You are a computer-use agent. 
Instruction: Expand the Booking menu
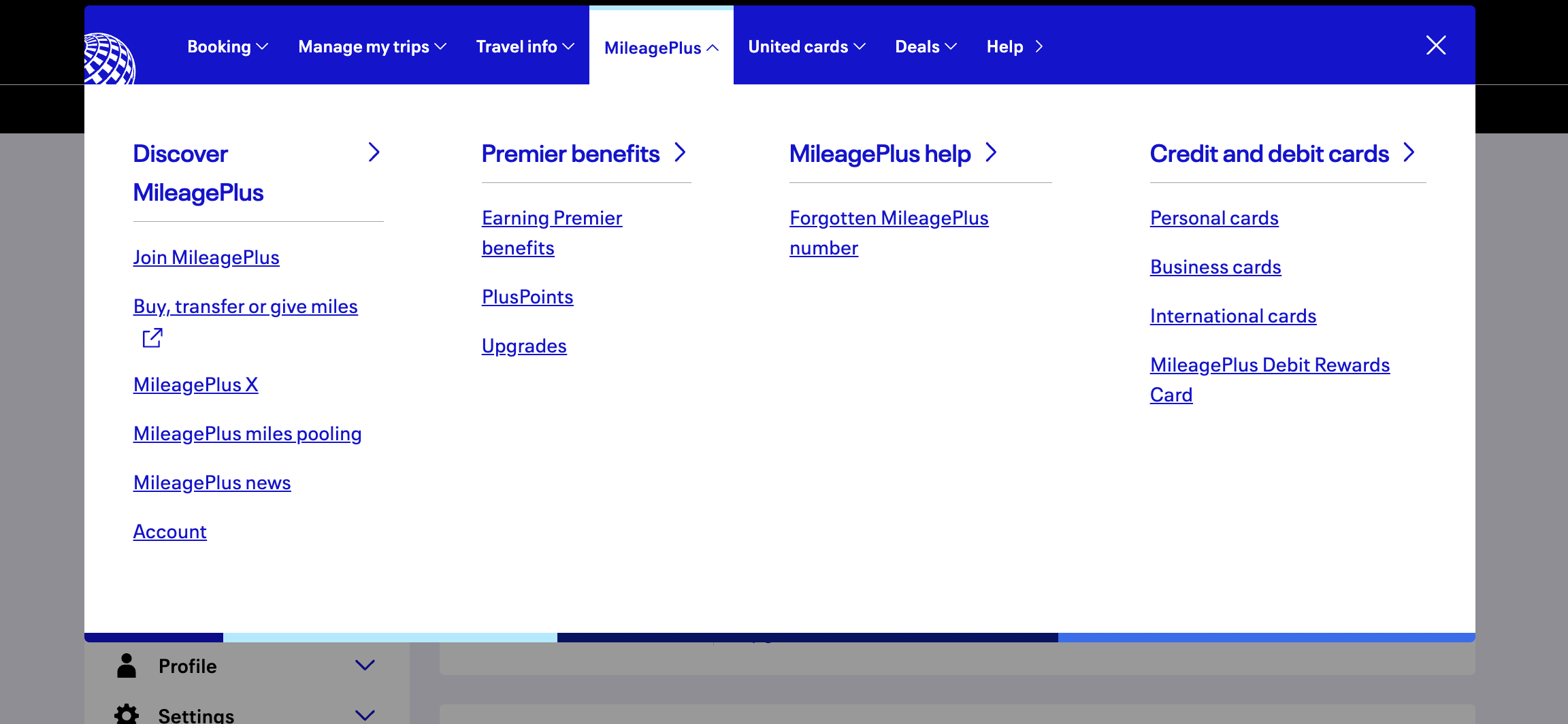227,46
